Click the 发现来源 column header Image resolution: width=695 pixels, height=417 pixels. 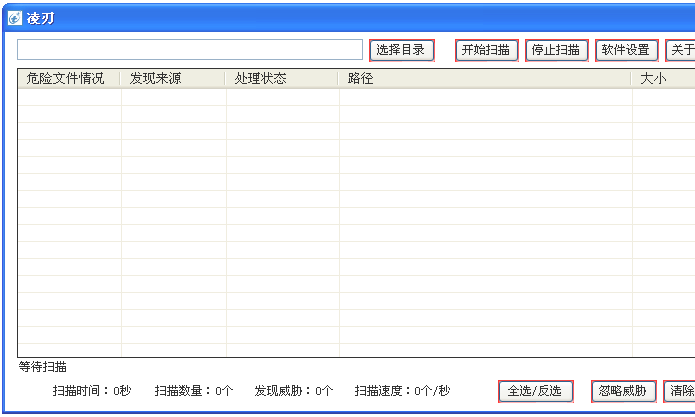pos(156,78)
